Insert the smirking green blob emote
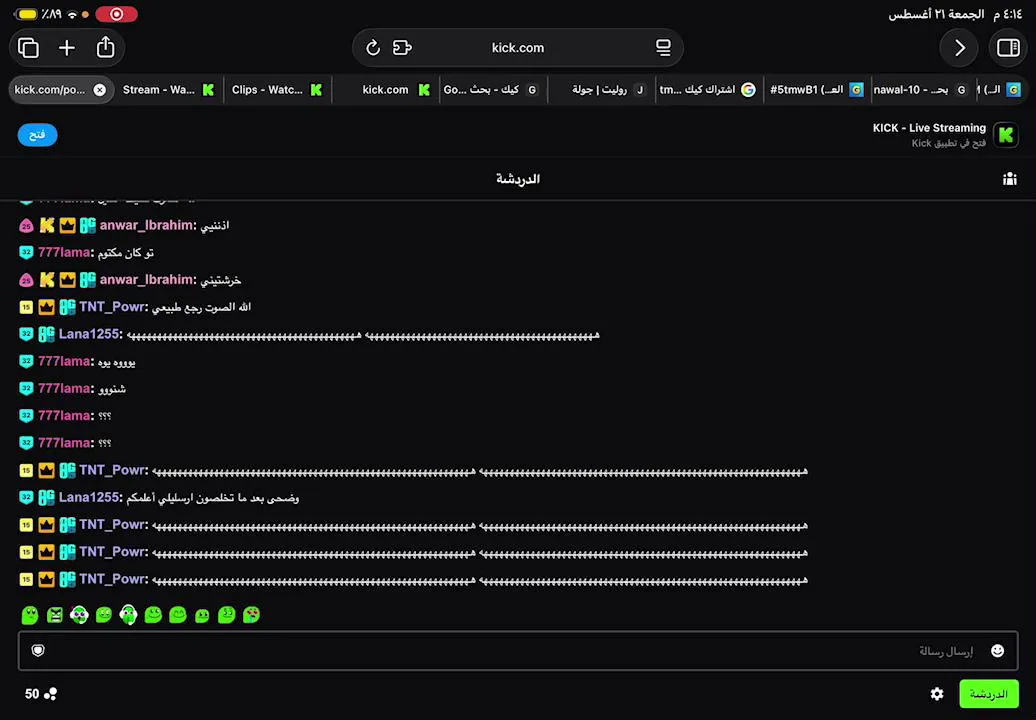 click(x=104, y=616)
